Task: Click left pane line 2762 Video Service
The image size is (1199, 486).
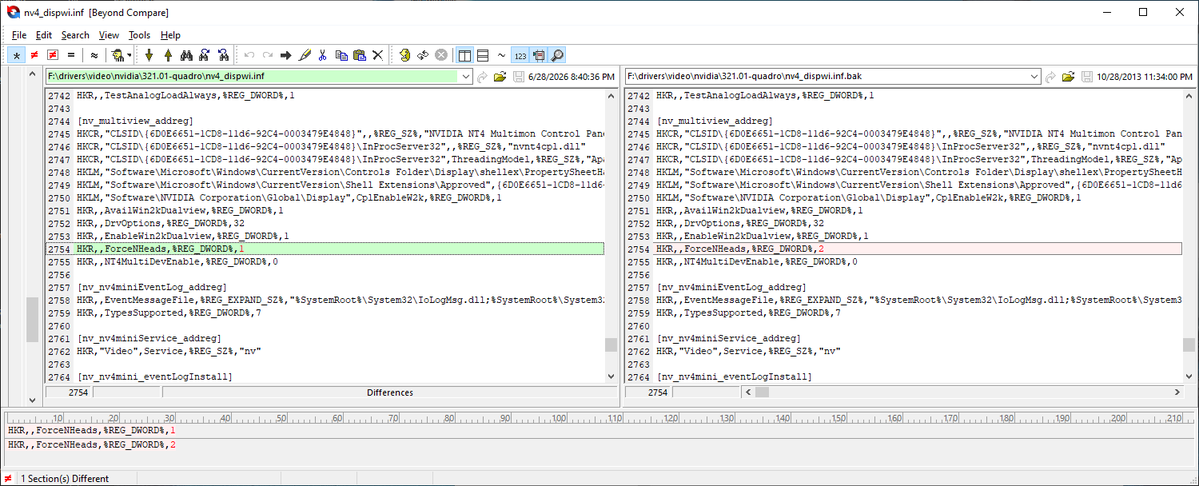Action: (x=170, y=351)
